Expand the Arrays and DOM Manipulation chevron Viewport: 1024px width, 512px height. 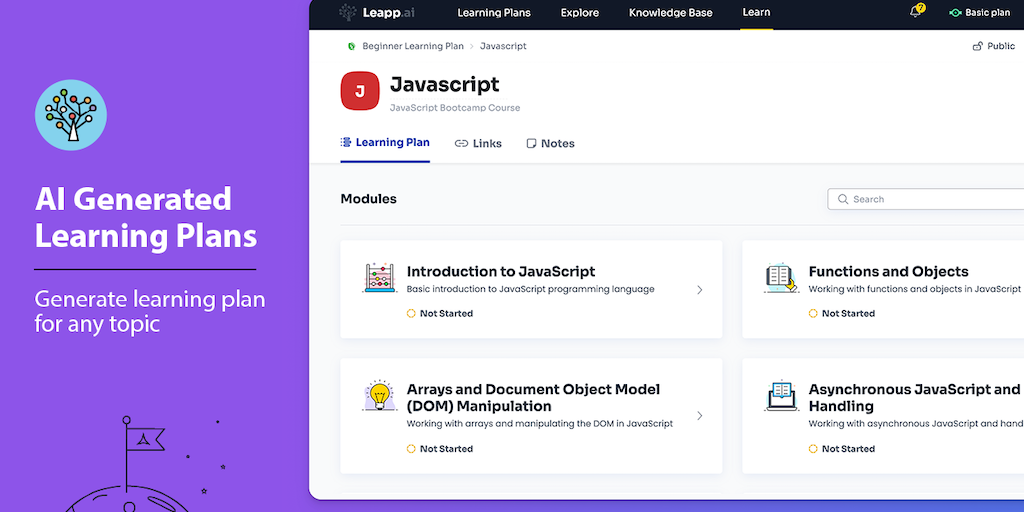coord(699,416)
